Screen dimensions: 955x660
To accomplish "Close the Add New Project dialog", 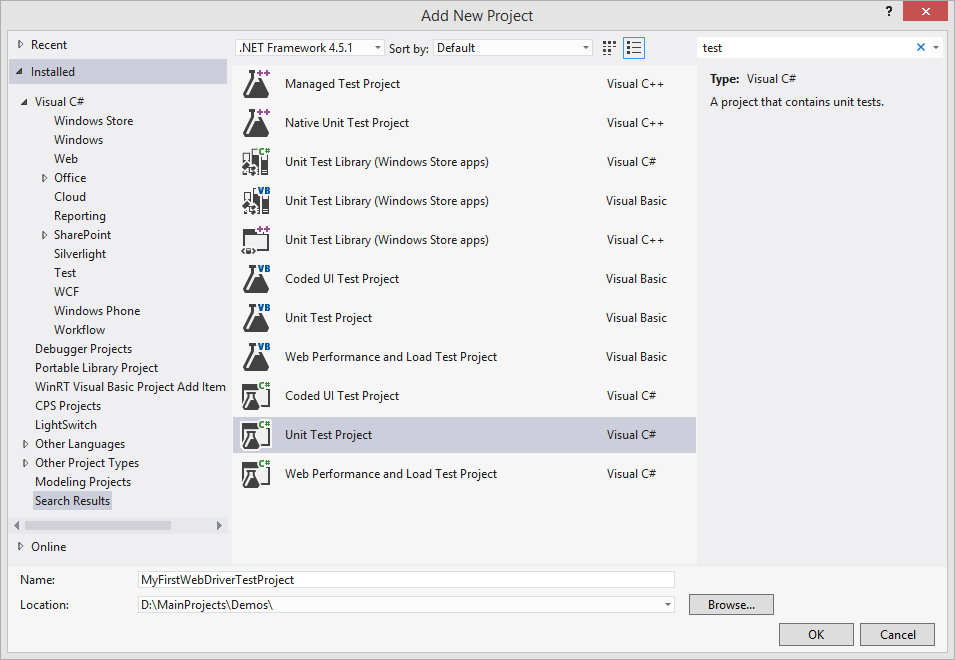I will (925, 11).
